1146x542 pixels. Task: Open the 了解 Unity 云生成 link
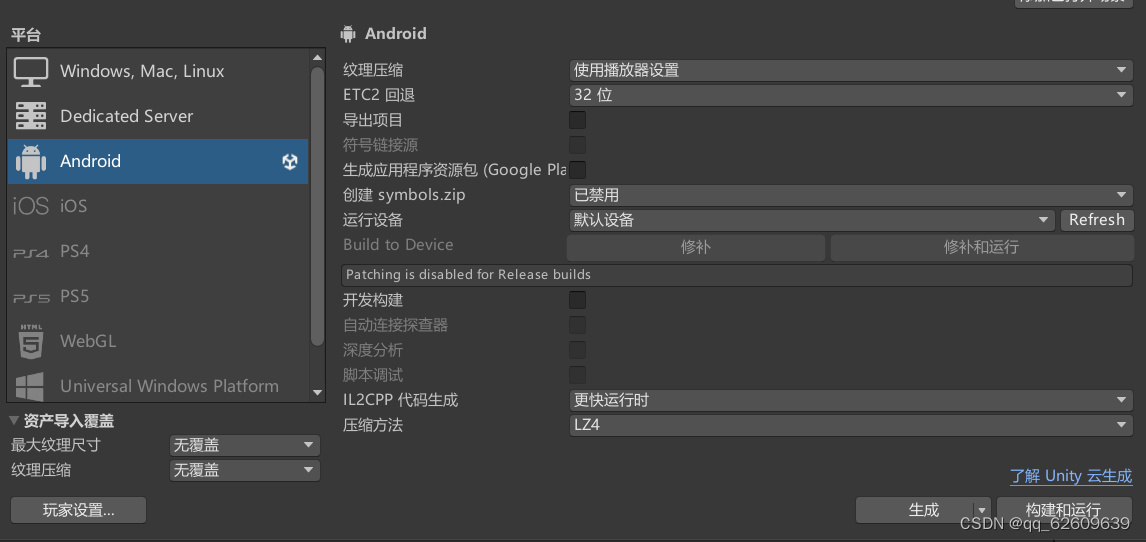coord(1071,476)
